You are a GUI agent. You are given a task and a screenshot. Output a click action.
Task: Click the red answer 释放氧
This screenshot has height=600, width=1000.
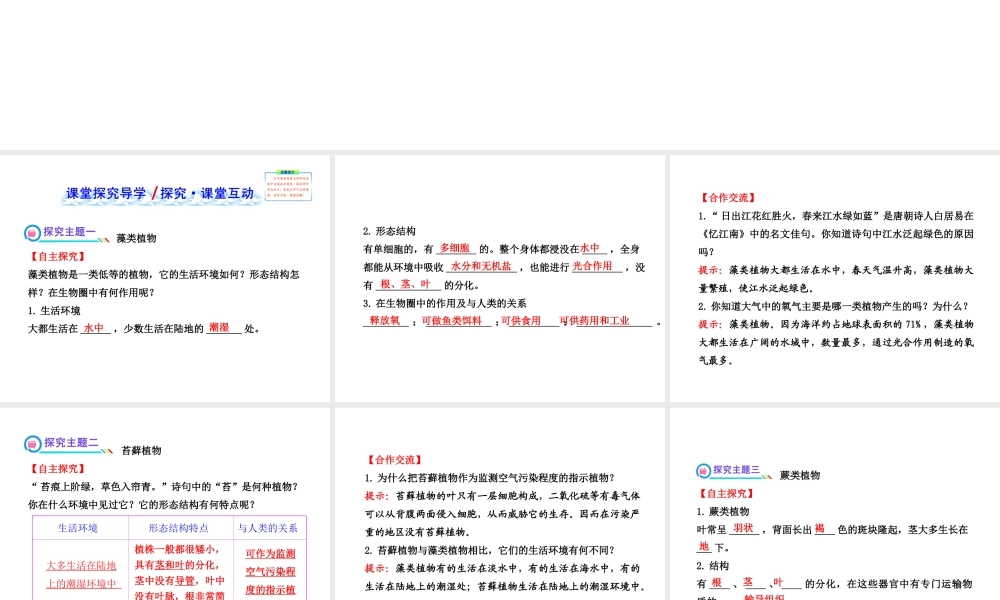tap(384, 320)
